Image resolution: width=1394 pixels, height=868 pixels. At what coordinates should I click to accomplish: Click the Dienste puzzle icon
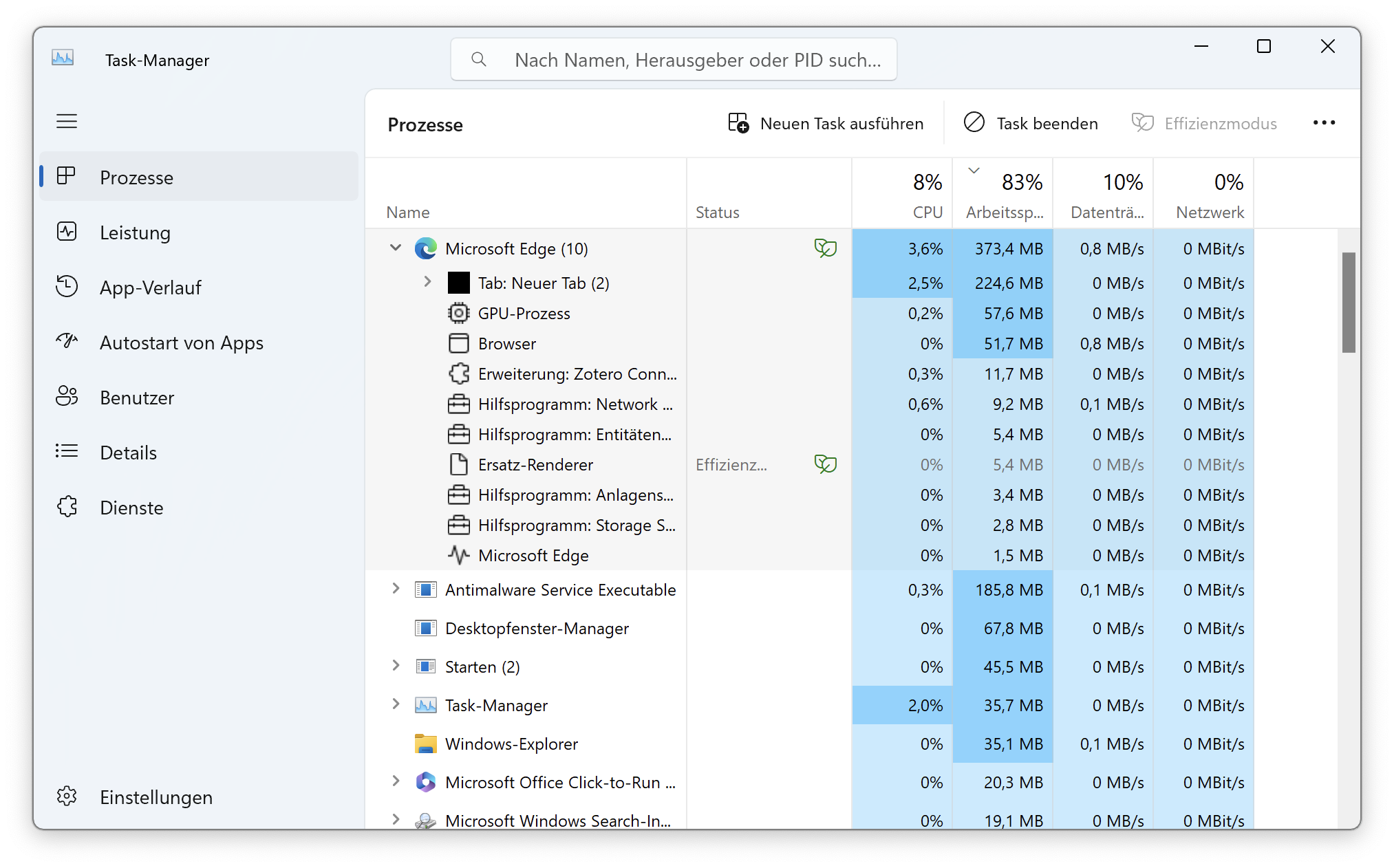(x=67, y=507)
